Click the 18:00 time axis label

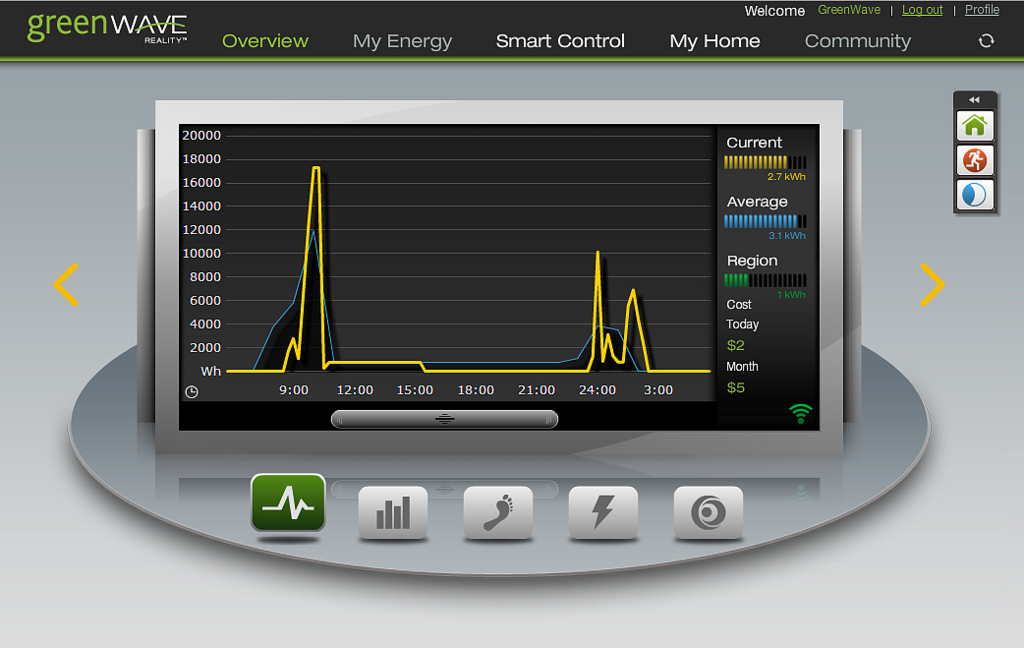[475, 390]
